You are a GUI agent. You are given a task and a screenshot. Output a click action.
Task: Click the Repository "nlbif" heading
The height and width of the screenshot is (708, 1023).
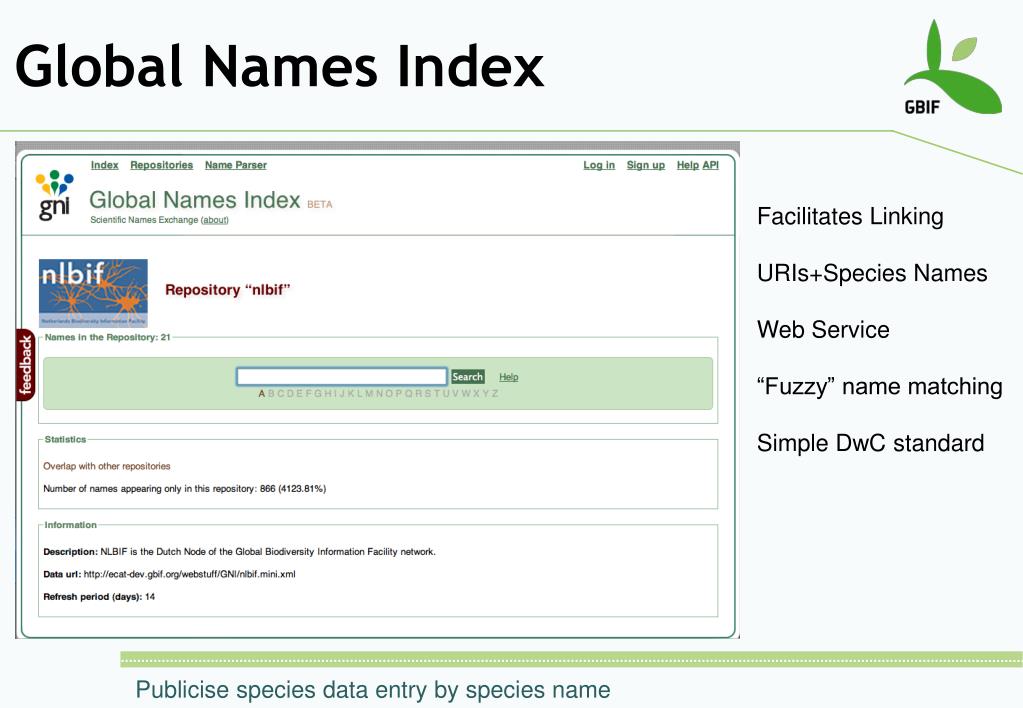click(x=228, y=290)
